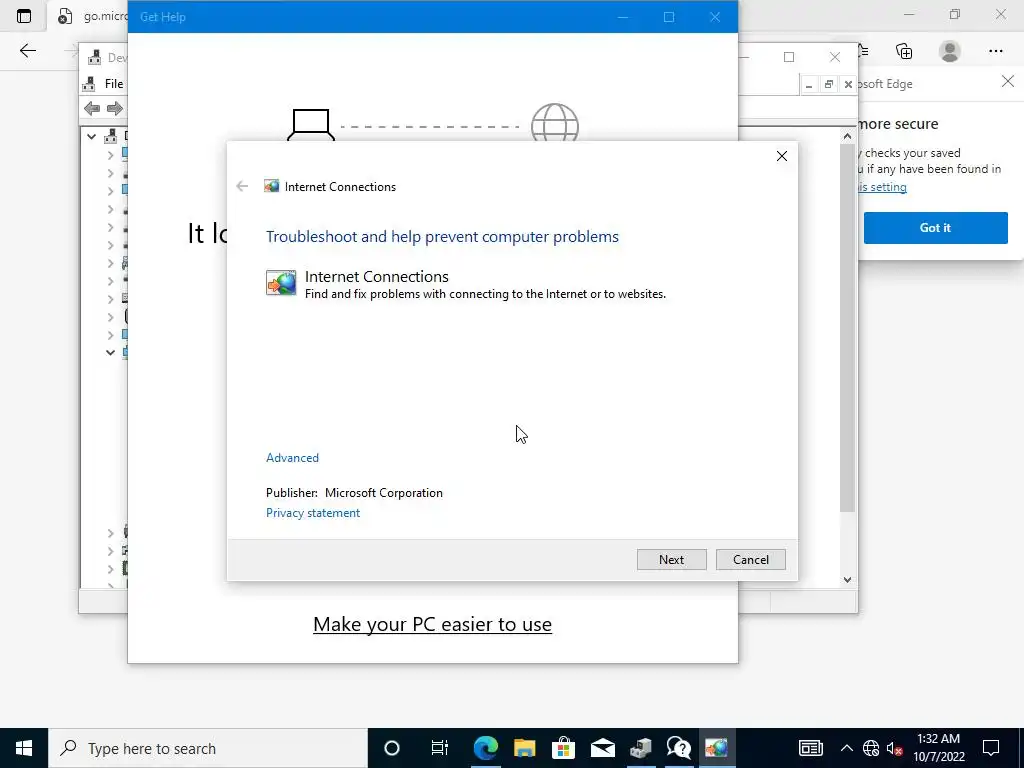Click 'Got it' in Edge popup
The image size is (1024, 768).
tap(935, 228)
